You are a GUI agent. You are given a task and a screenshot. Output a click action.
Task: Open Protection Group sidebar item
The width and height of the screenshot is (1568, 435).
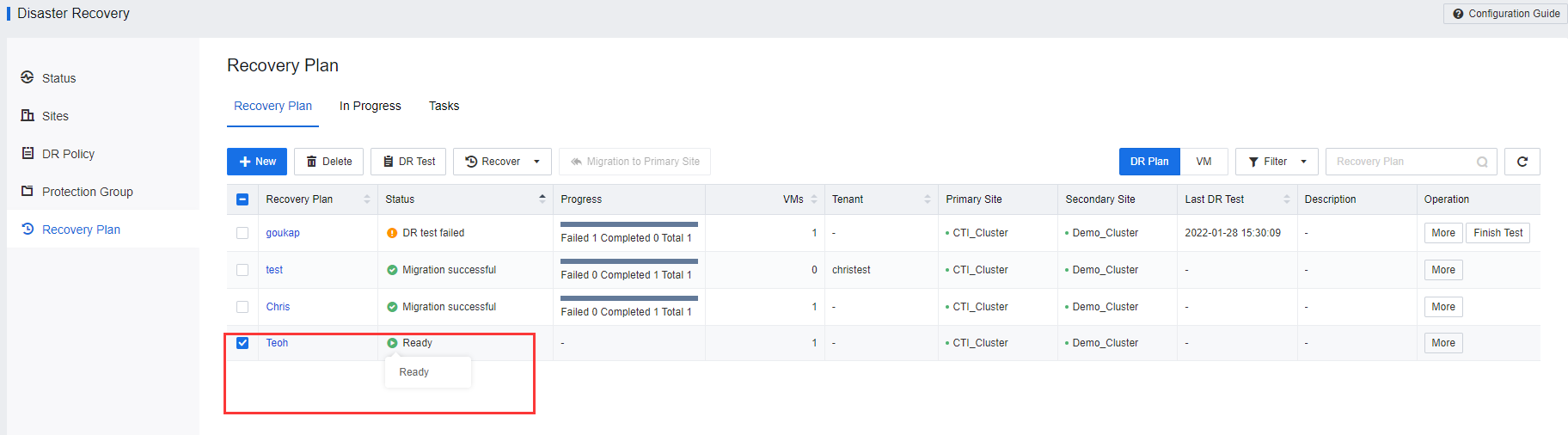(87, 192)
